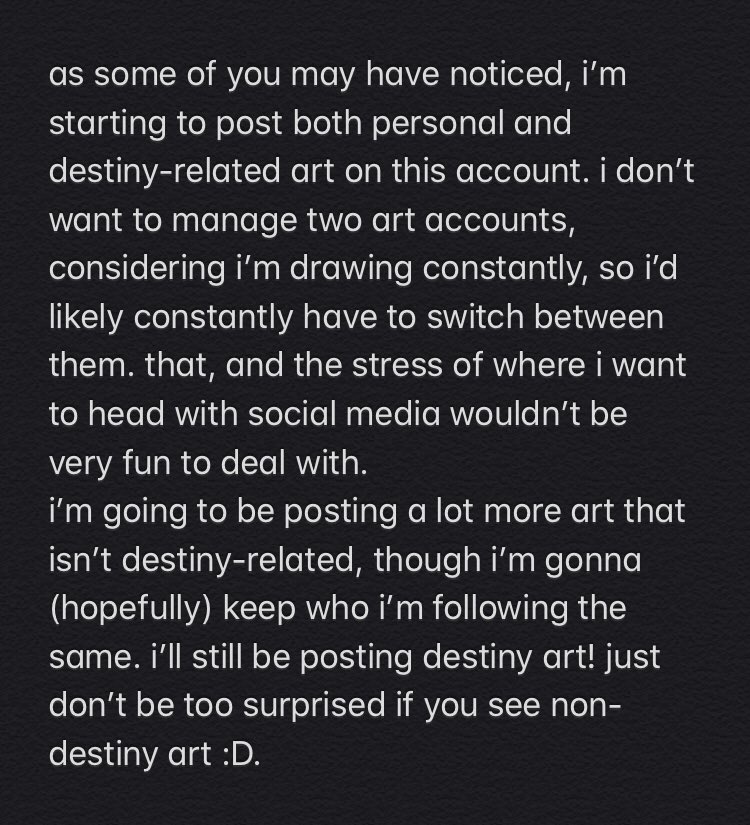Click the word "considering" in the paragraph
The image size is (750, 825).
click(137, 270)
